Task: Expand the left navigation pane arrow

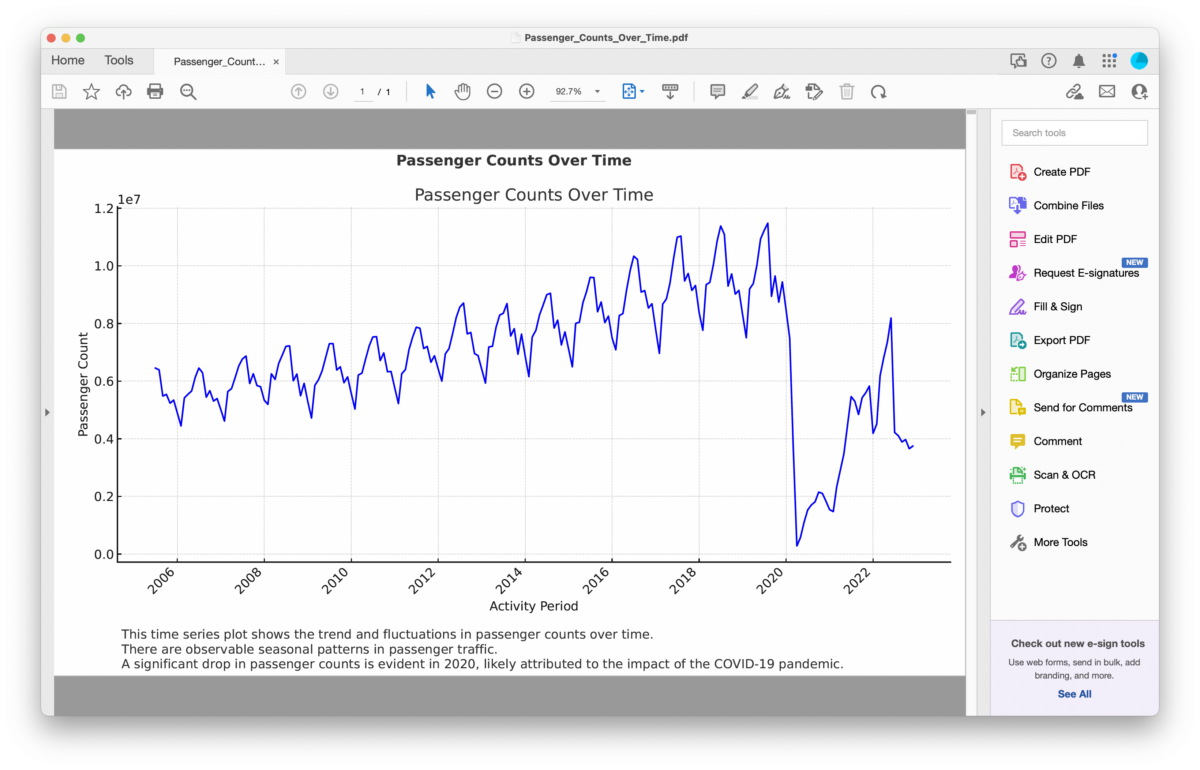Action: tap(46, 411)
